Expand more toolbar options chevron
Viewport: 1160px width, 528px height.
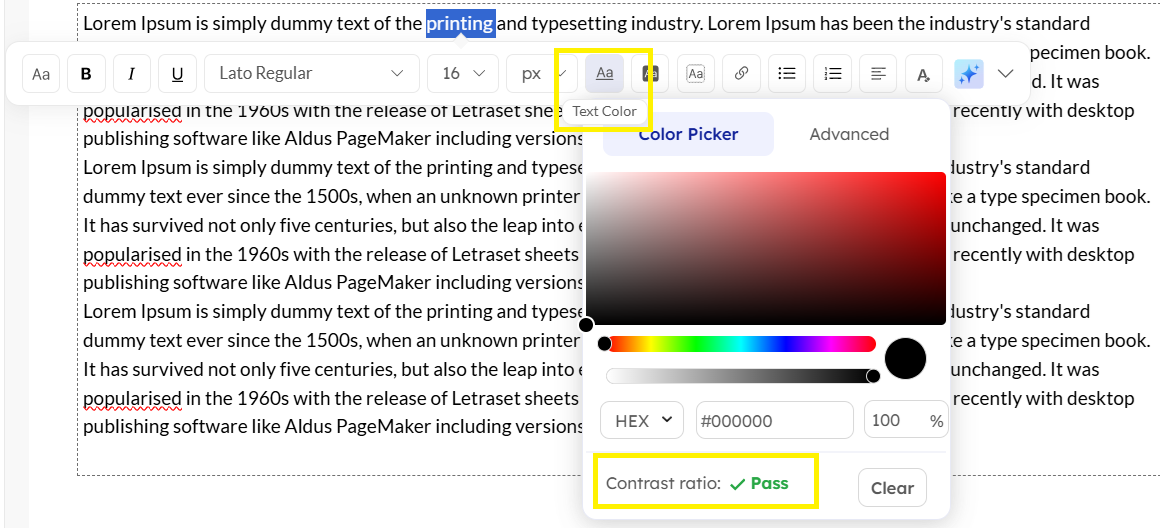coord(1006,73)
